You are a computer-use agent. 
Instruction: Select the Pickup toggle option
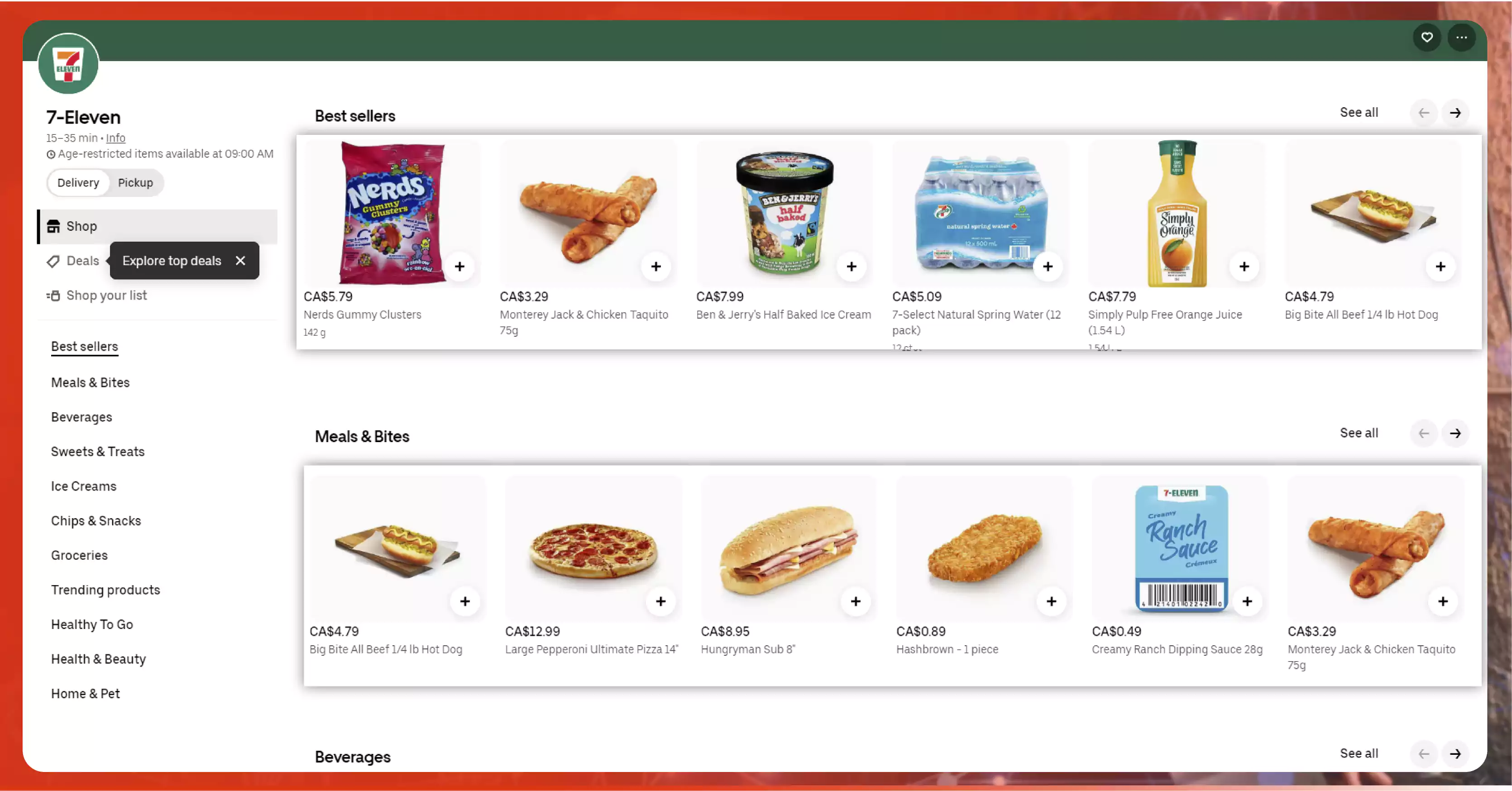[x=135, y=182]
